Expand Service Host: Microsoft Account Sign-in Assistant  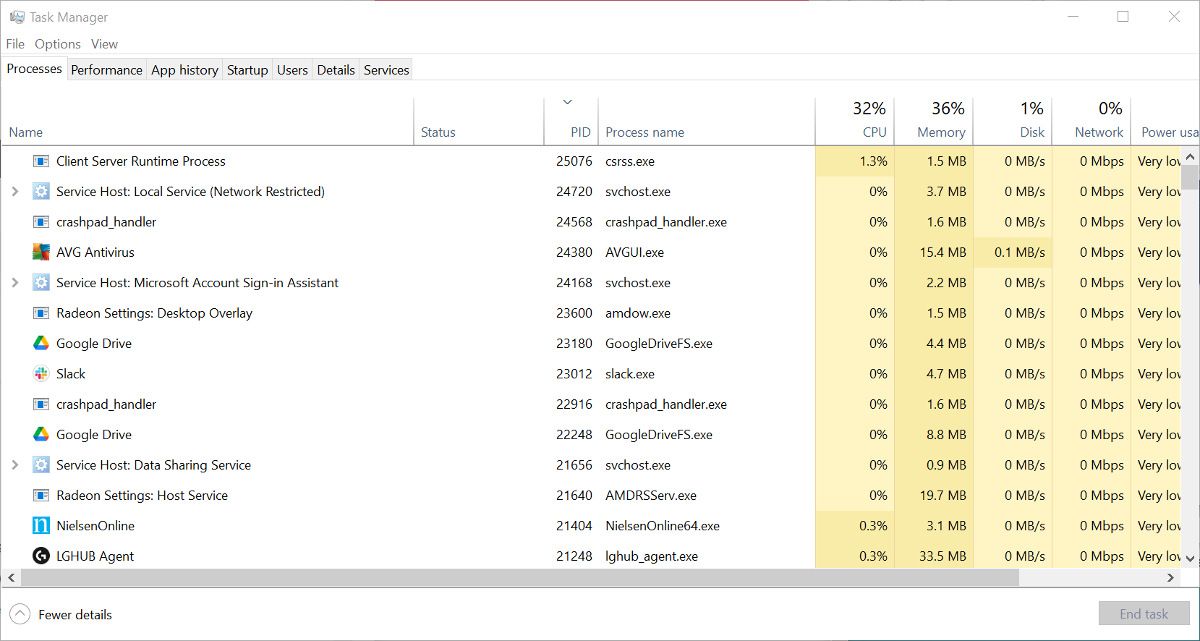tap(15, 282)
